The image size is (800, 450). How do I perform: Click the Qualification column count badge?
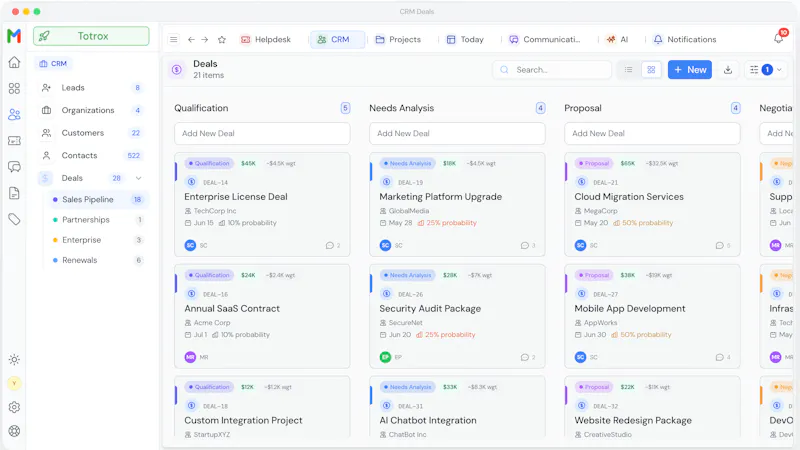[345, 108]
